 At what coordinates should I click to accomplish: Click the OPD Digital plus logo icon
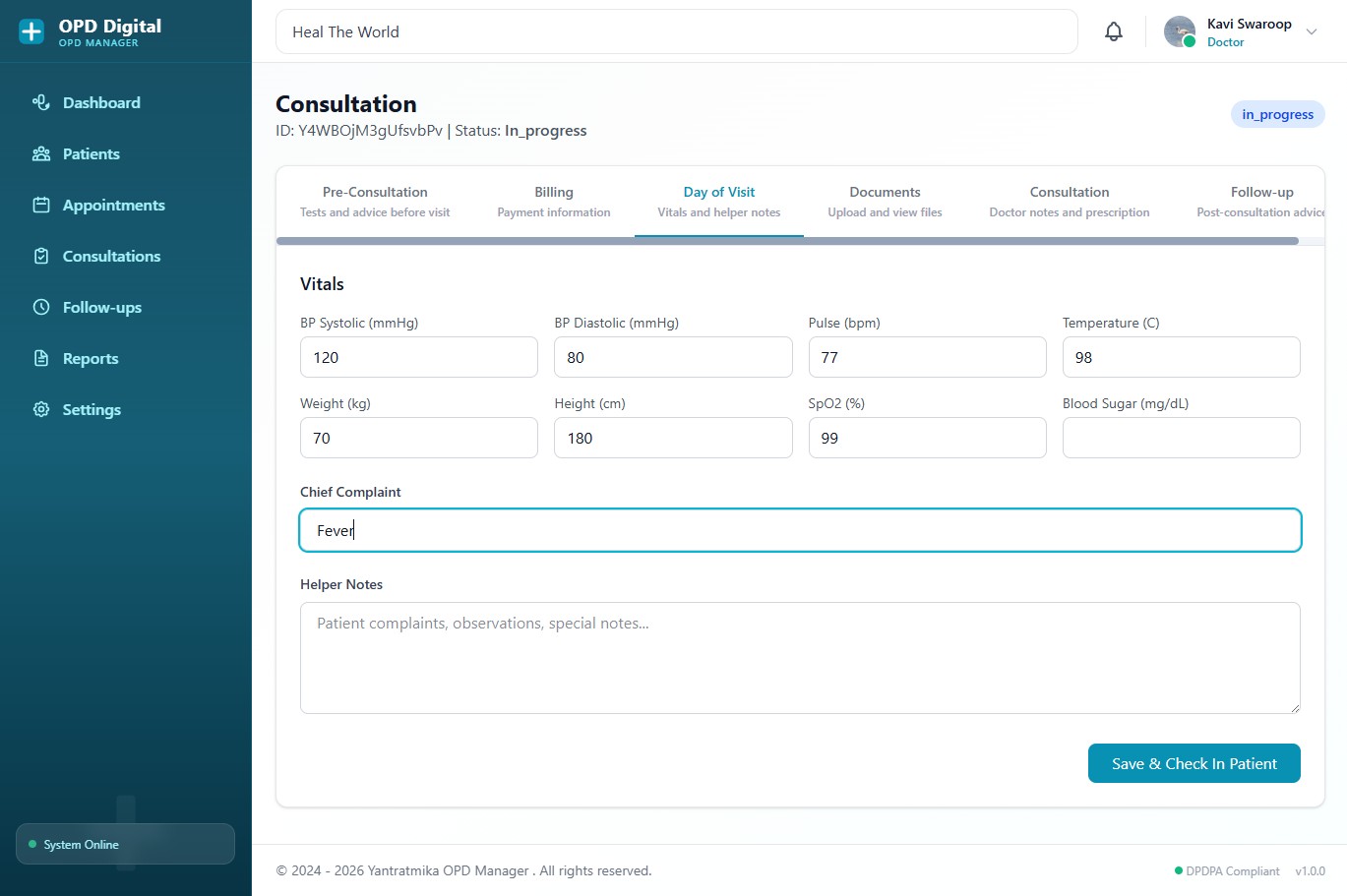(x=31, y=31)
